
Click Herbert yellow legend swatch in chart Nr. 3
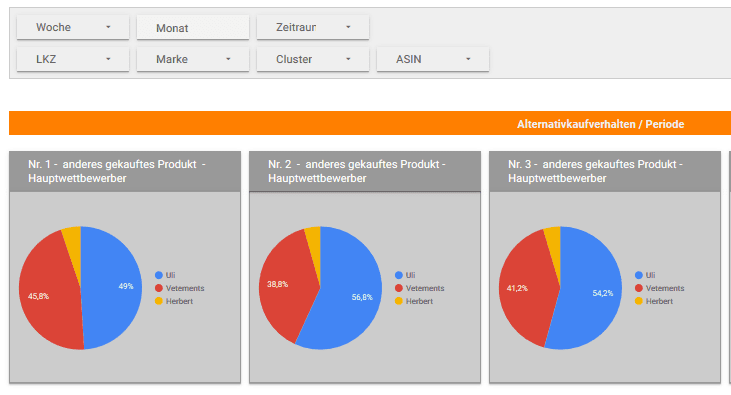639,301
